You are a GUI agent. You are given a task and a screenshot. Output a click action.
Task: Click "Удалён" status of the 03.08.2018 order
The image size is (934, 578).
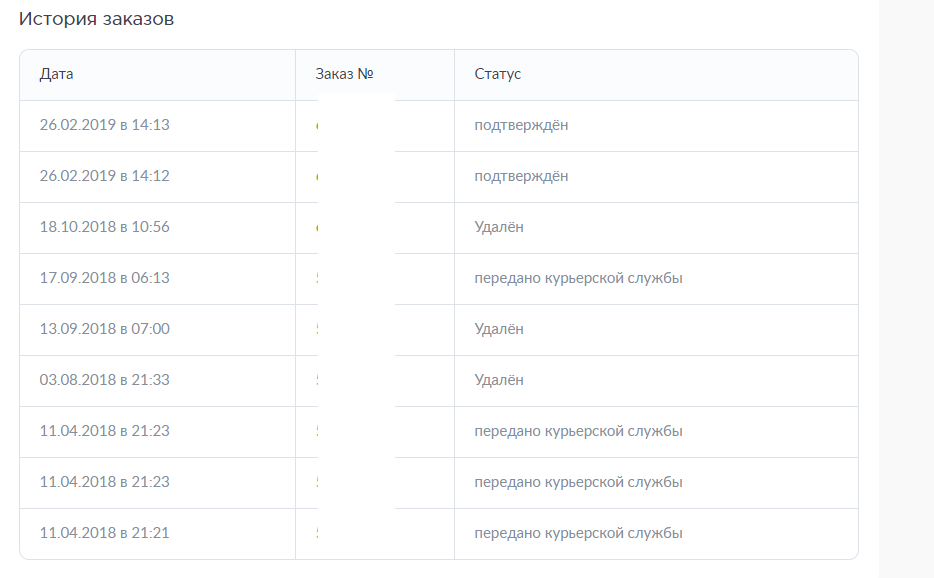click(x=499, y=380)
